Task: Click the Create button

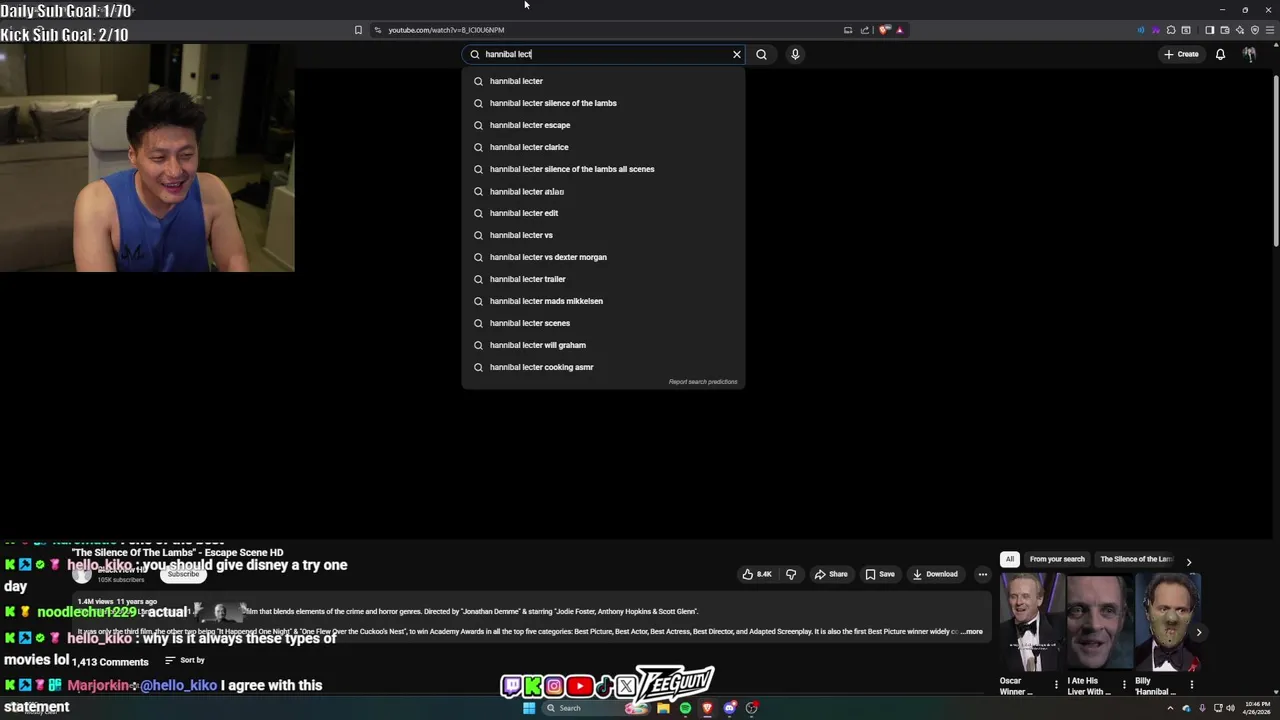Action: [1181, 54]
